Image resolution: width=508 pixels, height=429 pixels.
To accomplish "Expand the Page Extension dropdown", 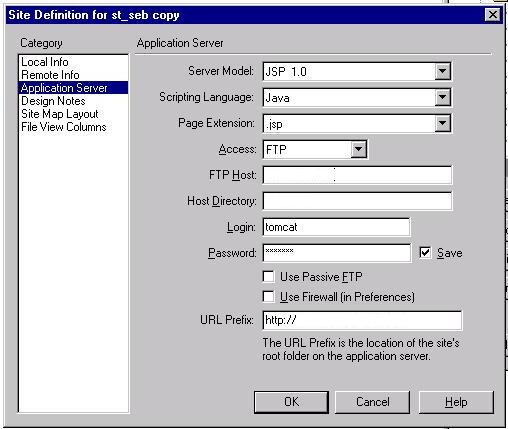I will pos(442,123).
